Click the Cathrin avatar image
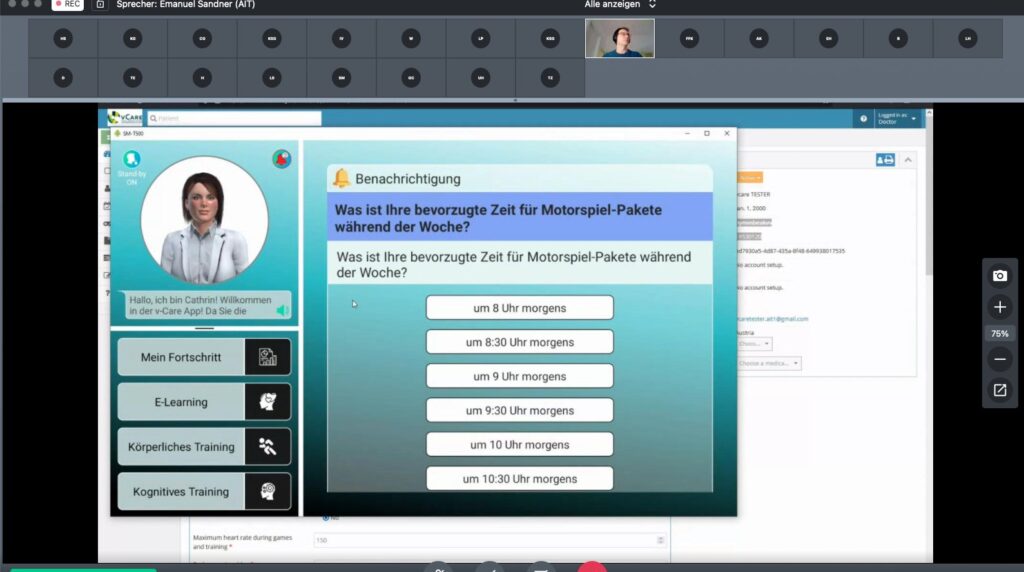The height and width of the screenshot is (572, 1024). click(204, 220)
